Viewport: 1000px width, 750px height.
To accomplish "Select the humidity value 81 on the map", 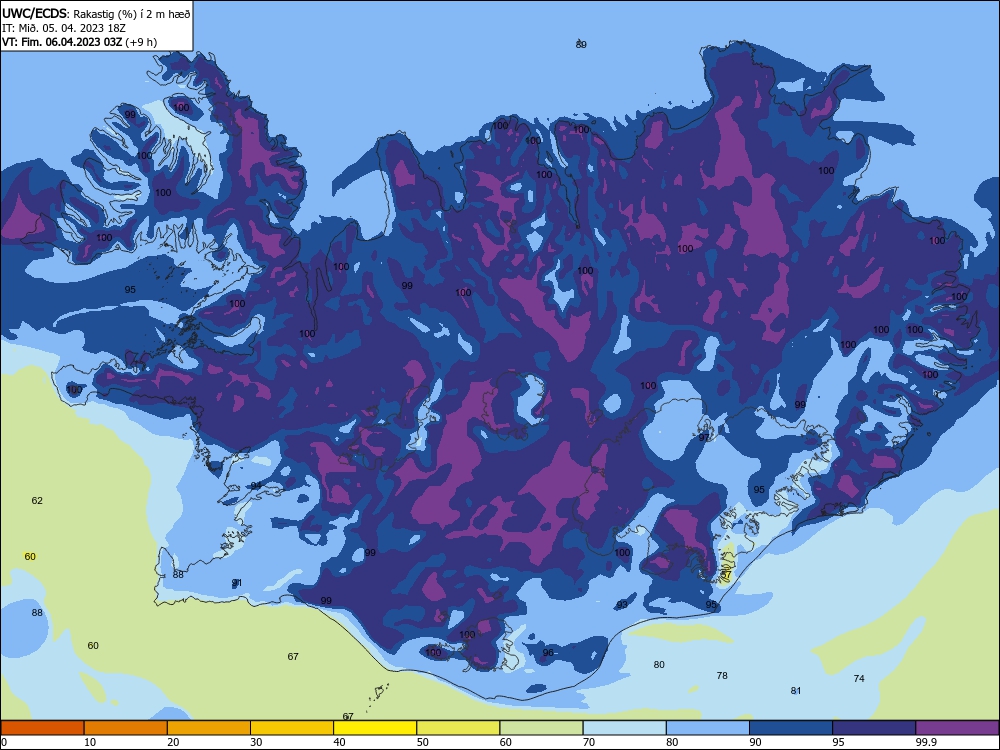I will click(x=796, y=691).
